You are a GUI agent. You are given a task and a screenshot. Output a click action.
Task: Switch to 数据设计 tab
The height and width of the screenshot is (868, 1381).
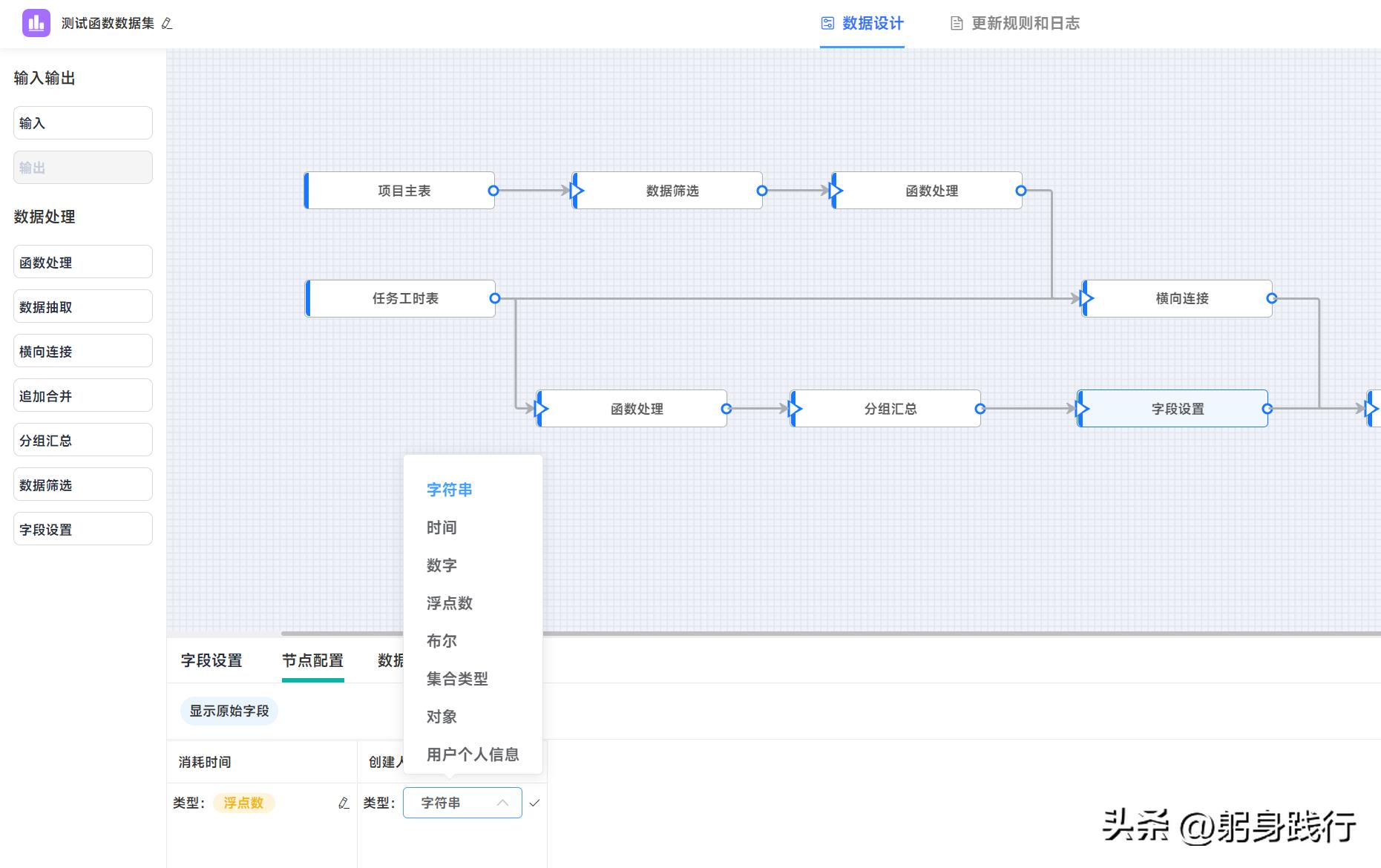coord(862,24)
